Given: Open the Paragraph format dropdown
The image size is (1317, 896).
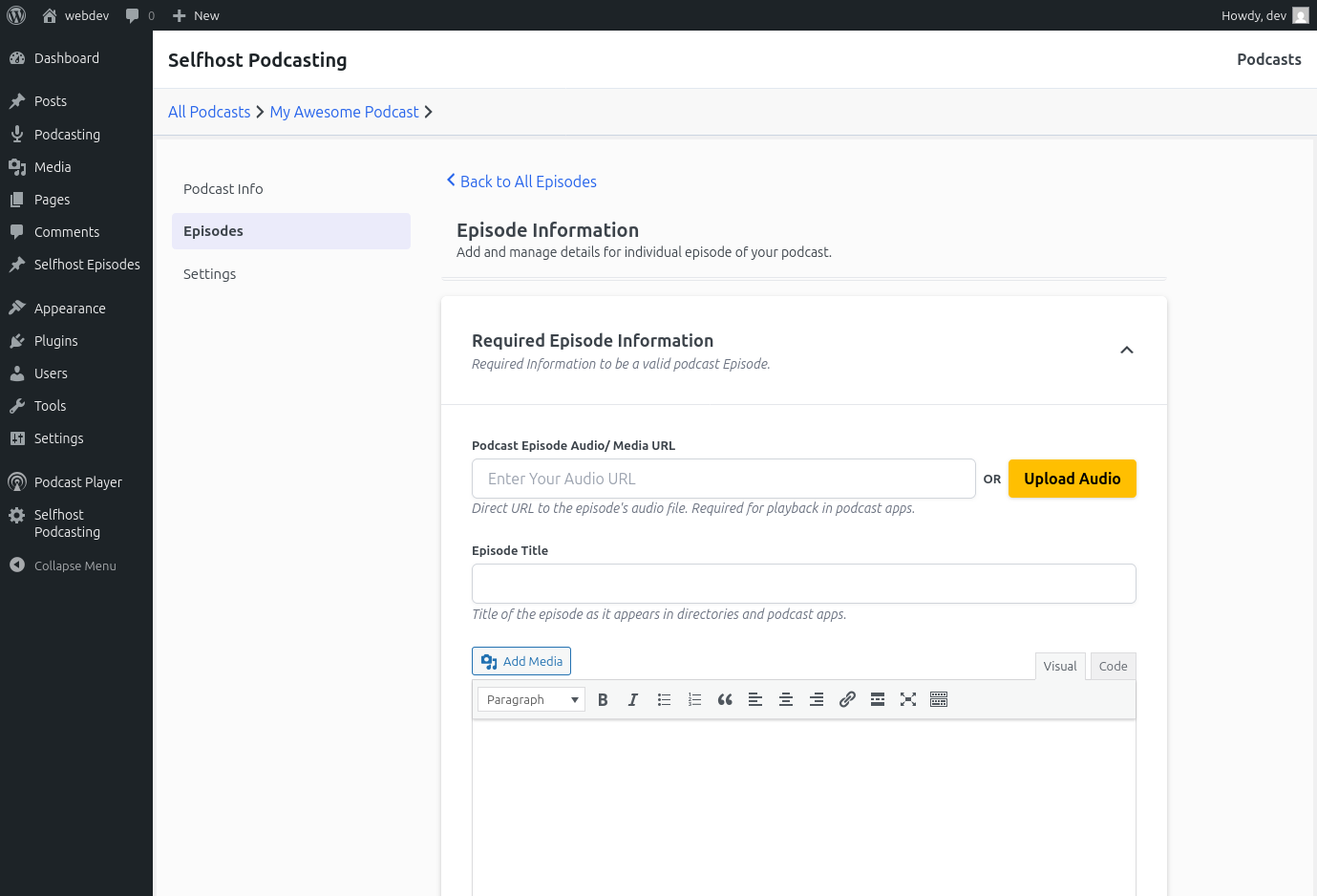Looking at the screenshot, I should click(531, 699).
